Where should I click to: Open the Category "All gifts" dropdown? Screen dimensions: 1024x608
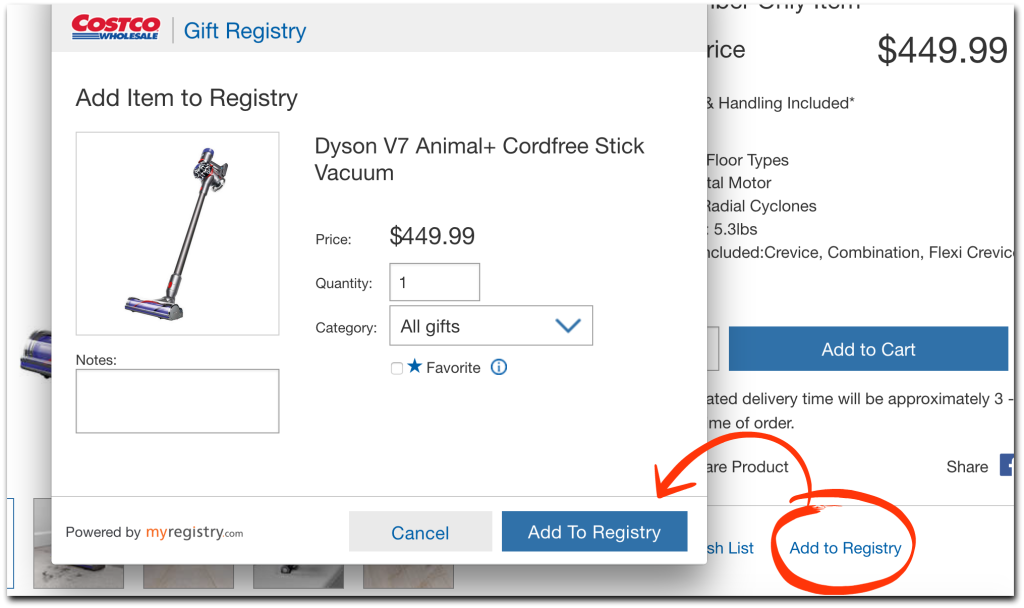pos(491,326)
